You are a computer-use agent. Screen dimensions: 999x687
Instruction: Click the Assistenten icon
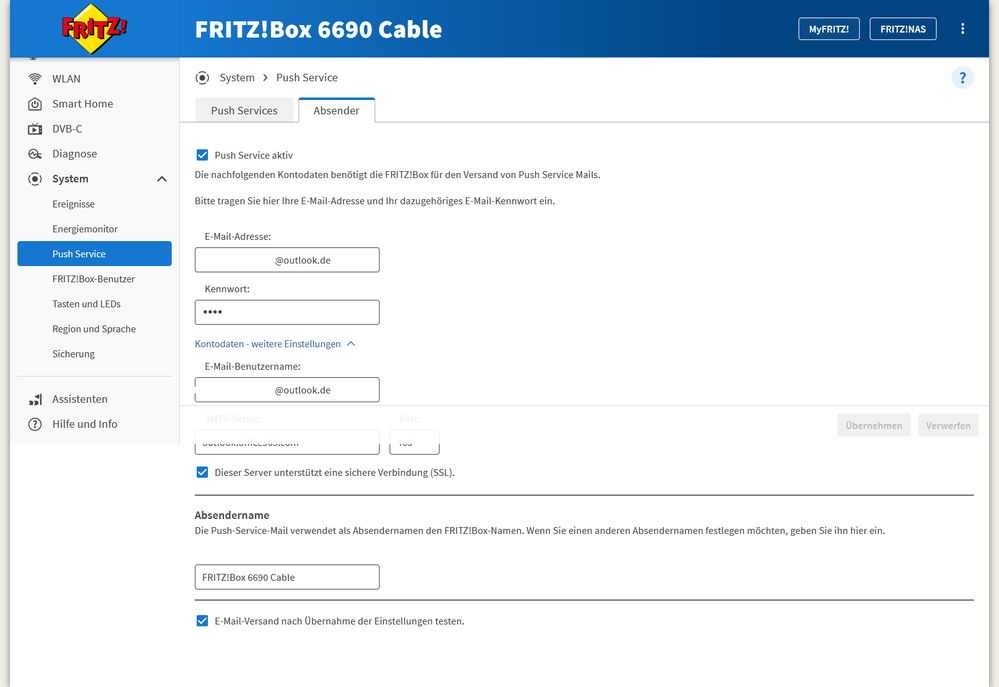[35, 399]
